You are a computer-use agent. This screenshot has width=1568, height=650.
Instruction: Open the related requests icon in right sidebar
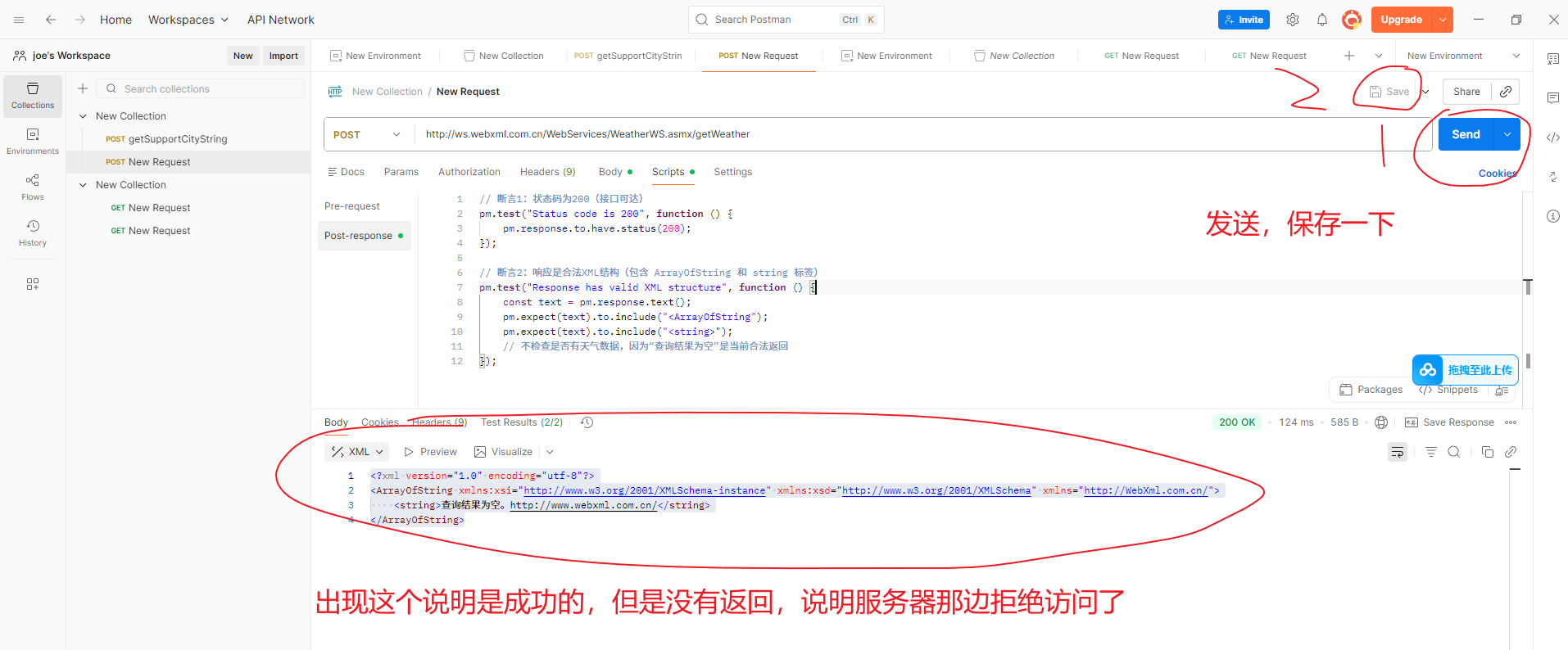tap(1553, 177)
